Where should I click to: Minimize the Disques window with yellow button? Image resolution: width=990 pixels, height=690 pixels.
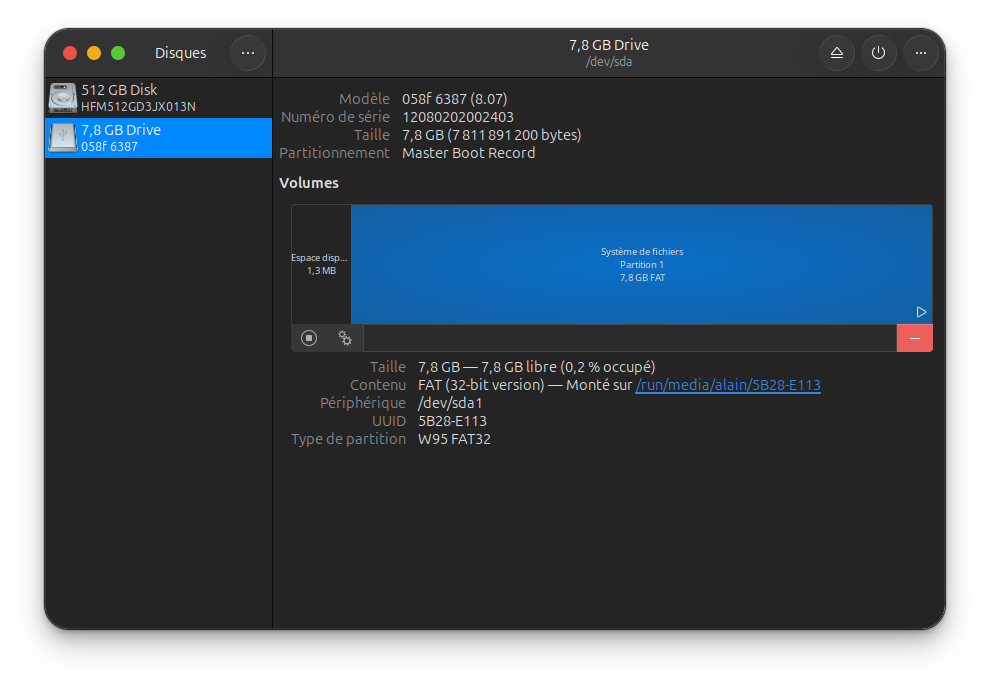pyautogui.click(x=94, y=53)
